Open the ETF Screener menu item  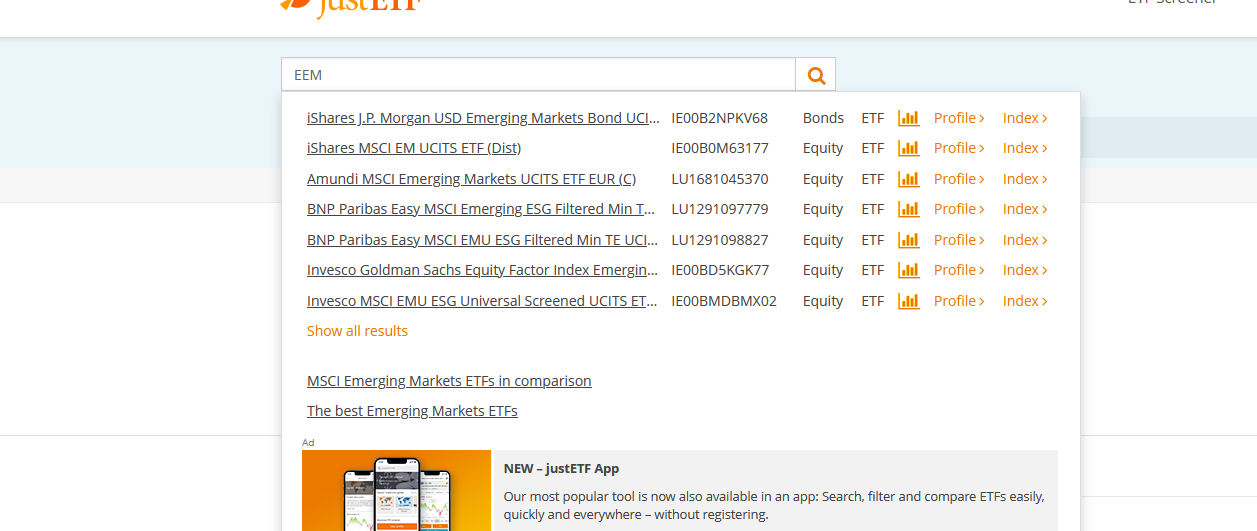click(x=1172, y=3)
